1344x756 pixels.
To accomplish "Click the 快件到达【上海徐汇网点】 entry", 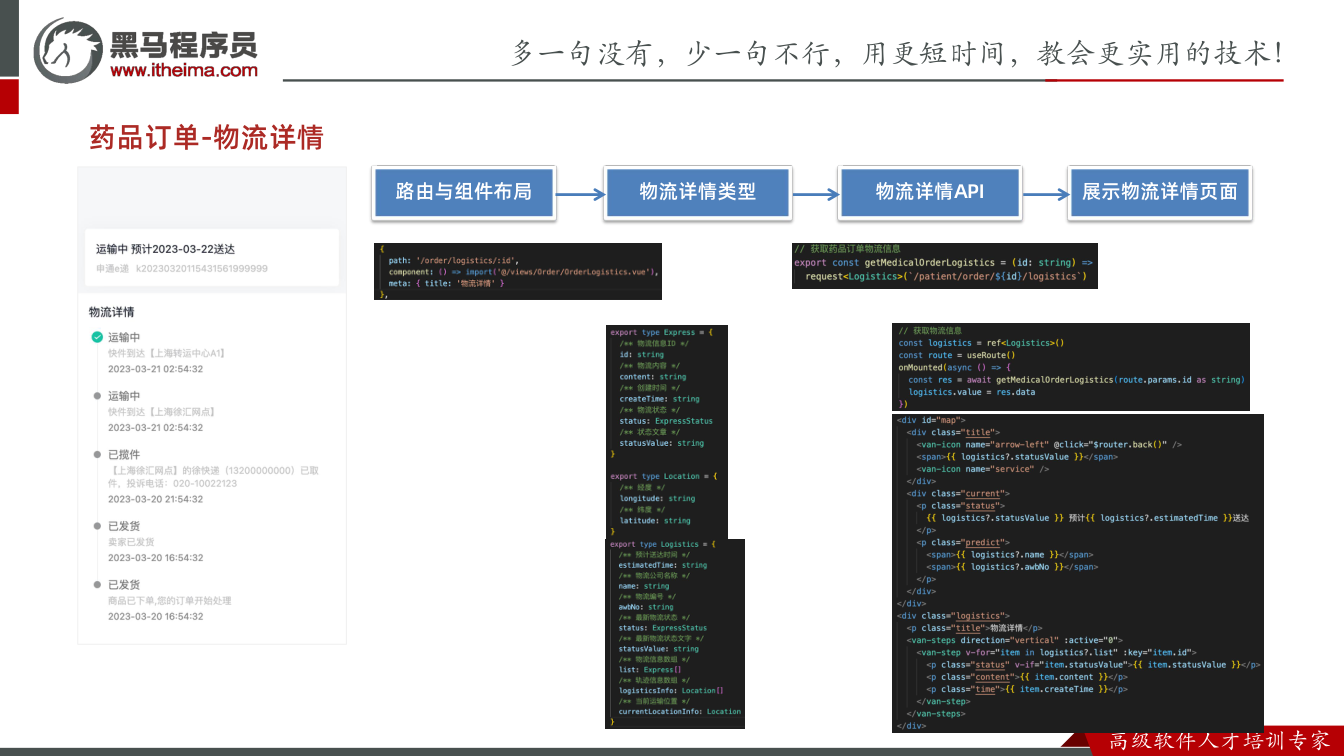I will [162, 412].
